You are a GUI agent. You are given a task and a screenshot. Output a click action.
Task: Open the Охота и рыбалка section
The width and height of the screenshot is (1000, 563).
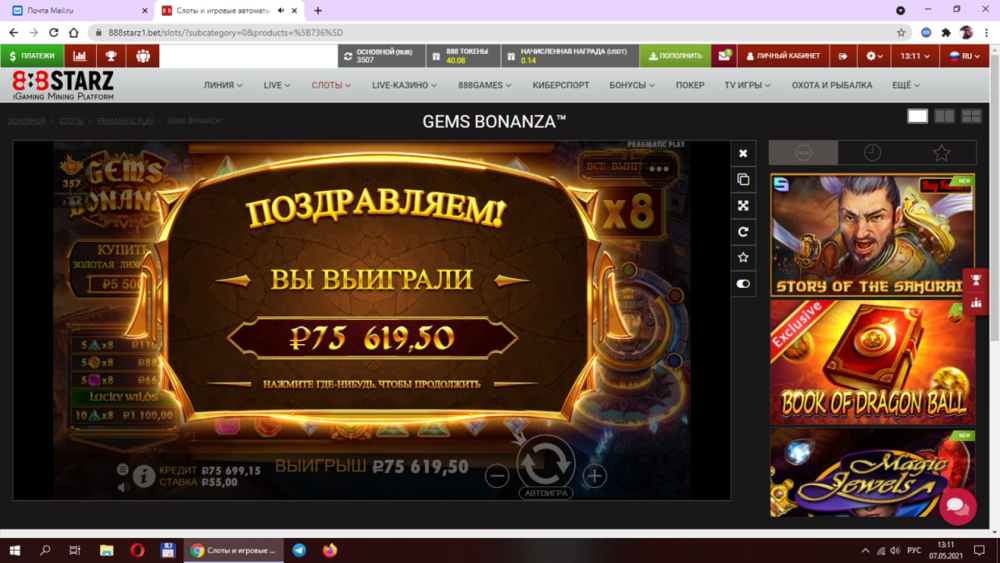(832, 85)
